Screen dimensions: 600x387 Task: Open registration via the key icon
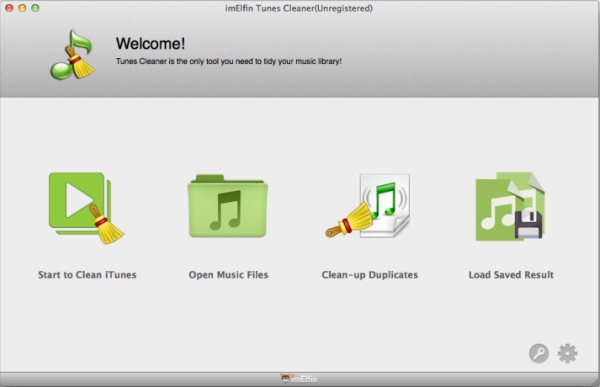539,353
